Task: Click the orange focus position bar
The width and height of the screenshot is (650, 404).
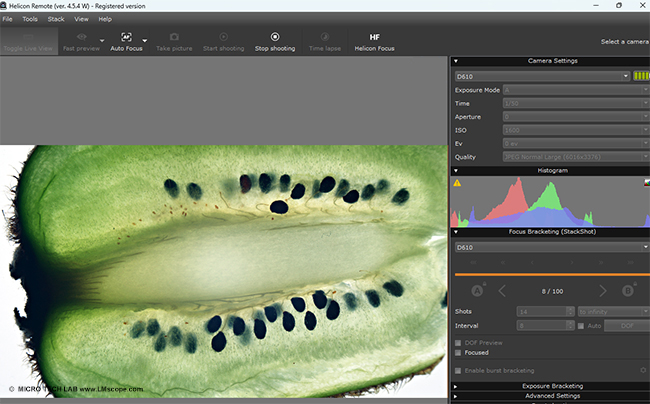Action: 551,273
